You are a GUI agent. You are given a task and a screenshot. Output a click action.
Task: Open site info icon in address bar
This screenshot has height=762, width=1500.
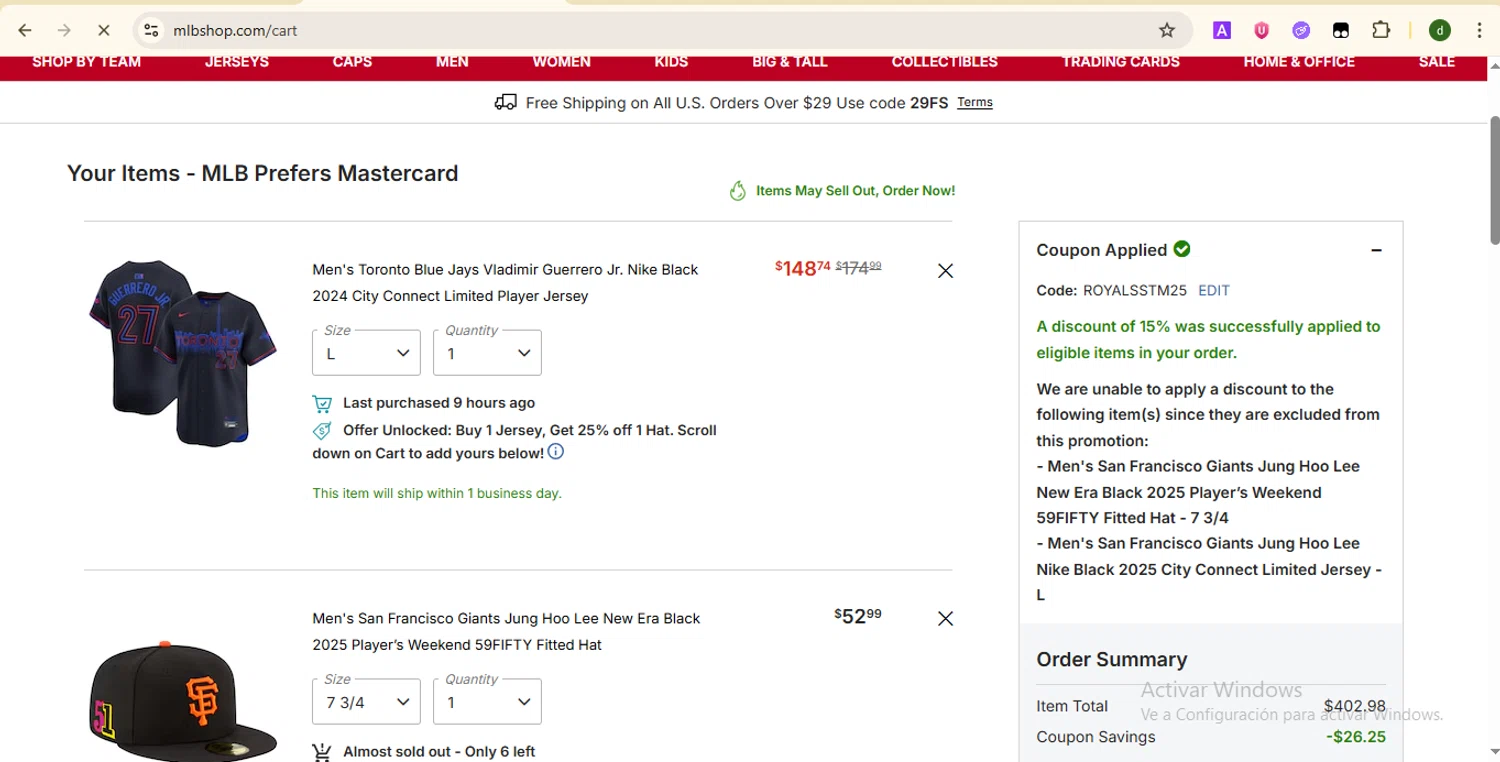click(x=151, y=30)
